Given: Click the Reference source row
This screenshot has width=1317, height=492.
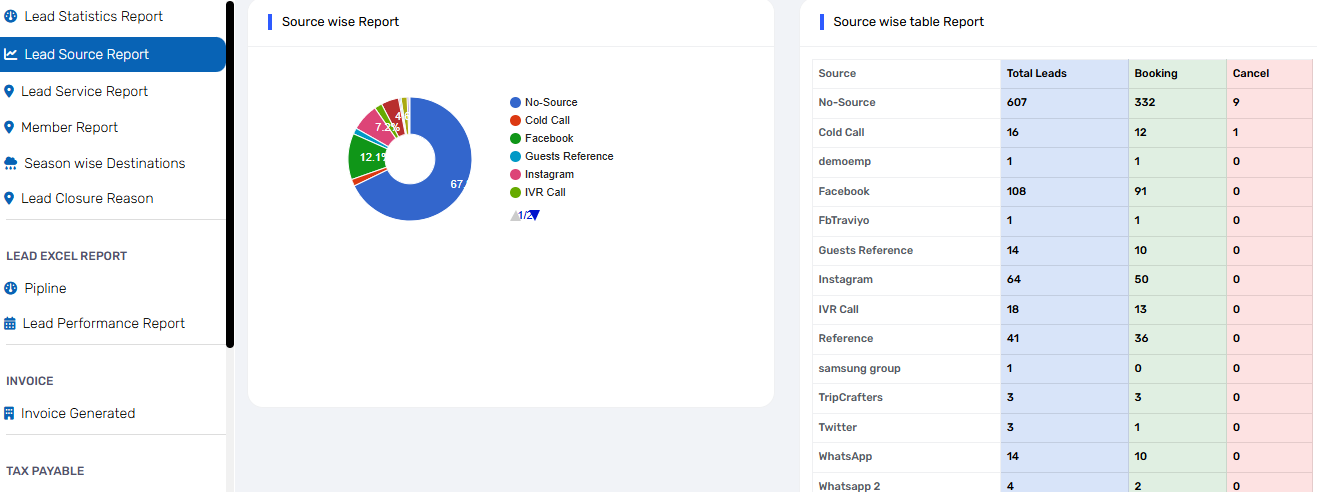Looking at the screenshot, I should (x=1064, y=338).
